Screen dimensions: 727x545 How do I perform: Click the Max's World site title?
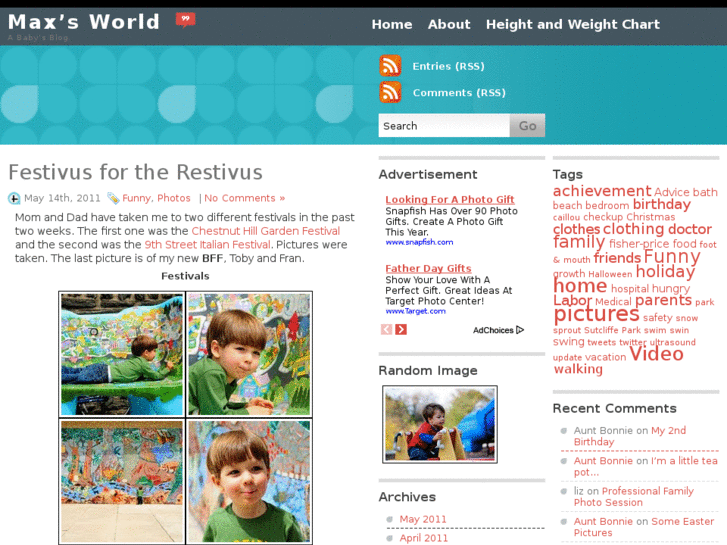click(x=84, y=22)
